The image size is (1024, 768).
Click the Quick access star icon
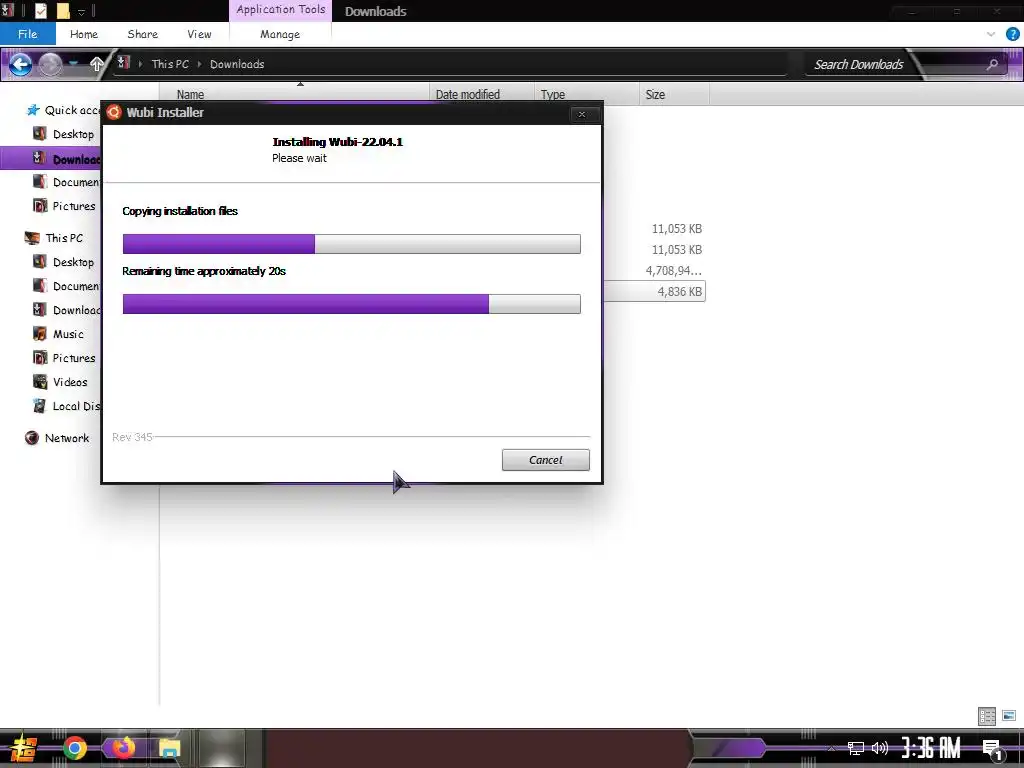point(33,110)
